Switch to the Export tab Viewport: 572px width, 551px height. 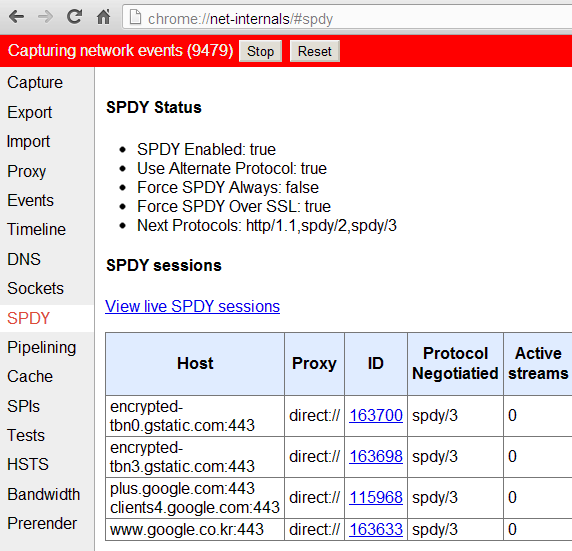pos(30,112)
